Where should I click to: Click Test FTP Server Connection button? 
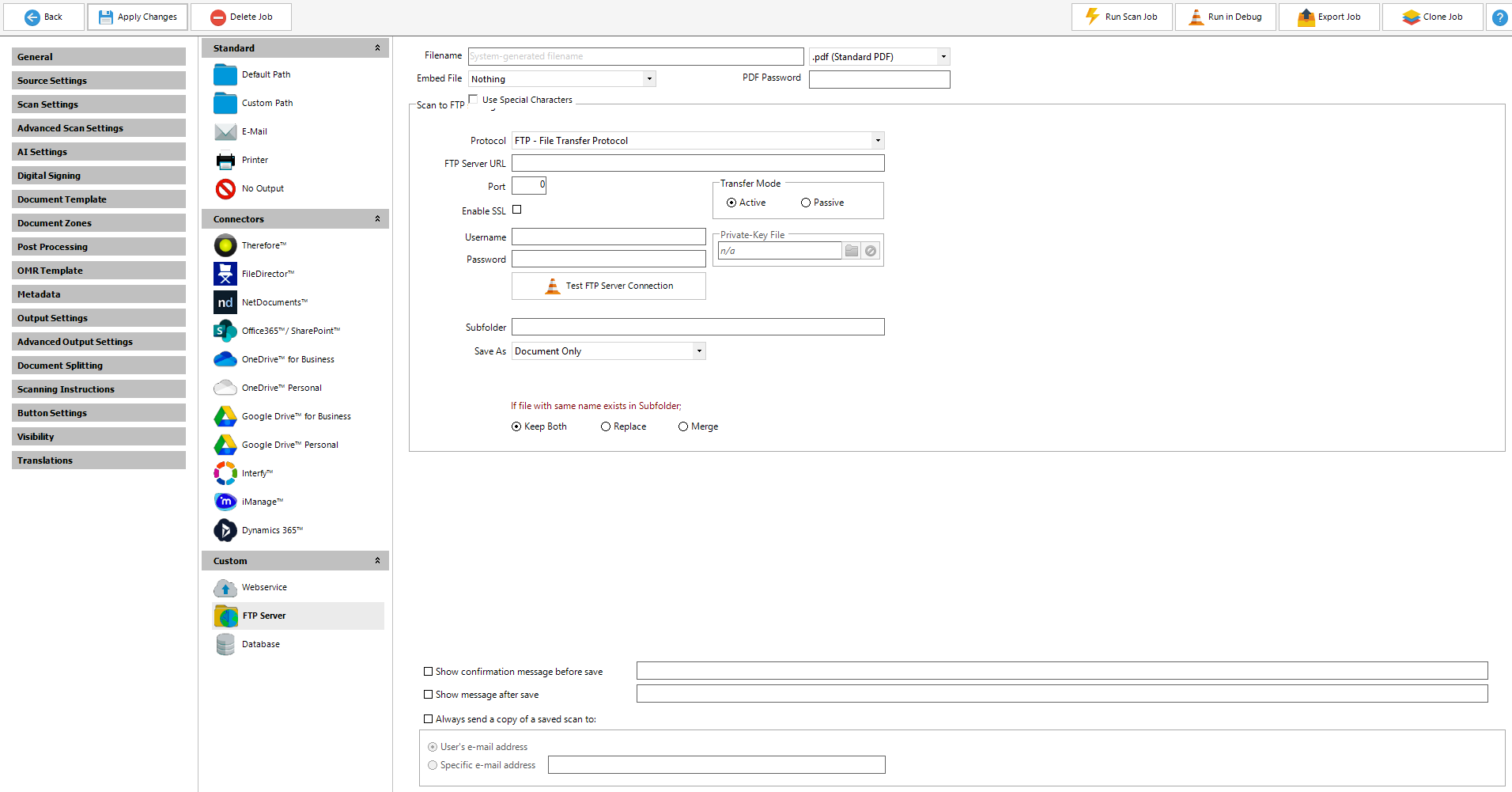tap(609, 286)
